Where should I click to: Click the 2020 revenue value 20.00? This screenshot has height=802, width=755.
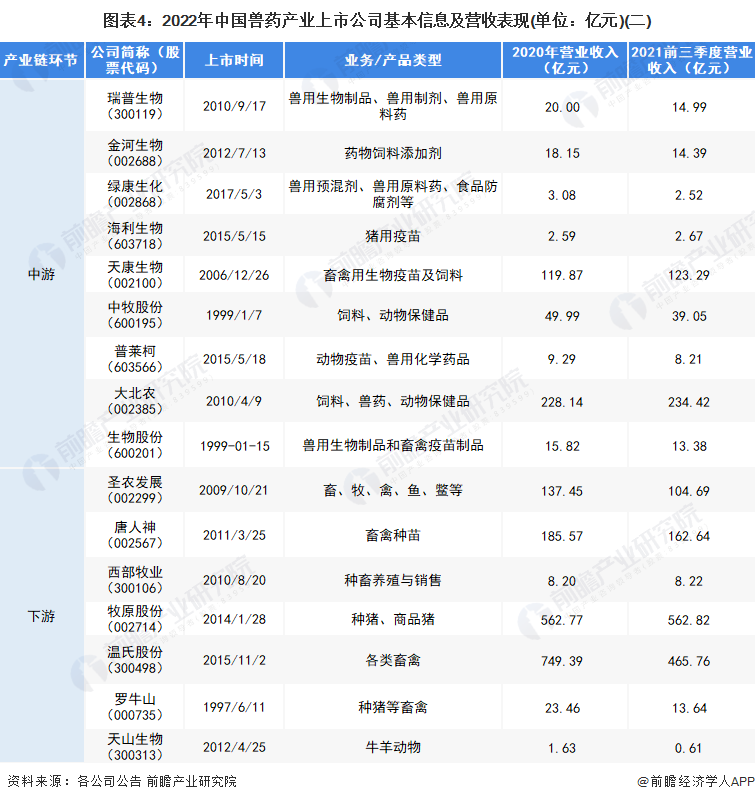(x=562, y=107)
